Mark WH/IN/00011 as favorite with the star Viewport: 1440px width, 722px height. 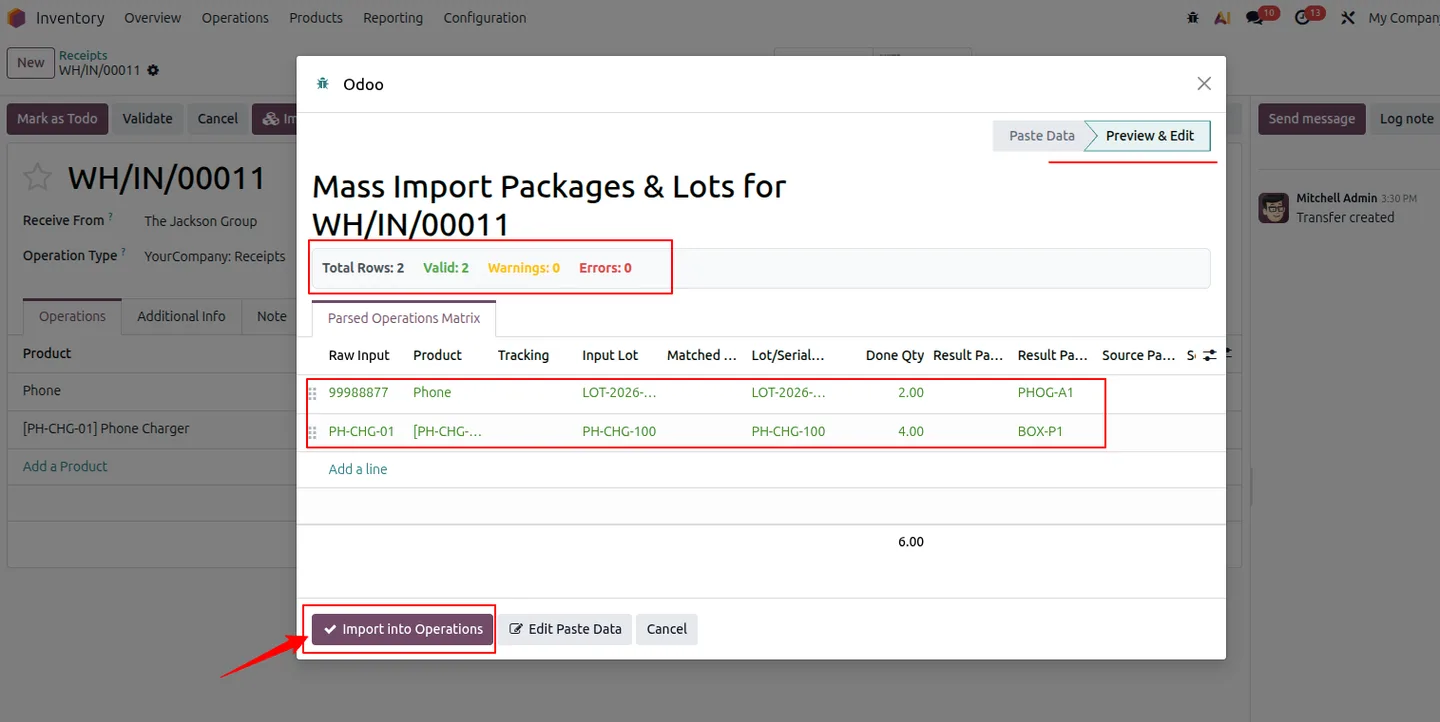[x=37, y=178]
